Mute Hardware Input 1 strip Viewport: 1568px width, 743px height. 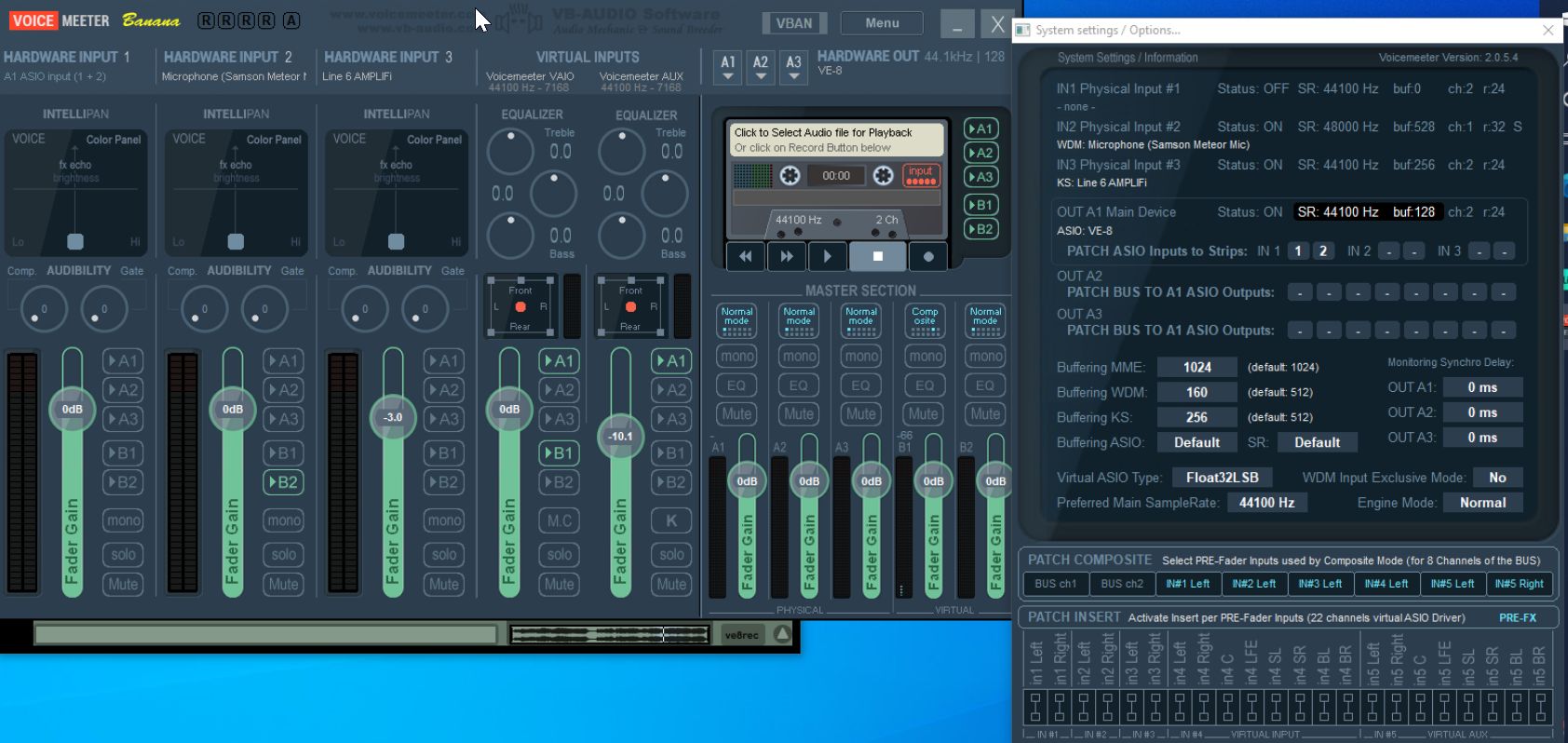(123, 585)
